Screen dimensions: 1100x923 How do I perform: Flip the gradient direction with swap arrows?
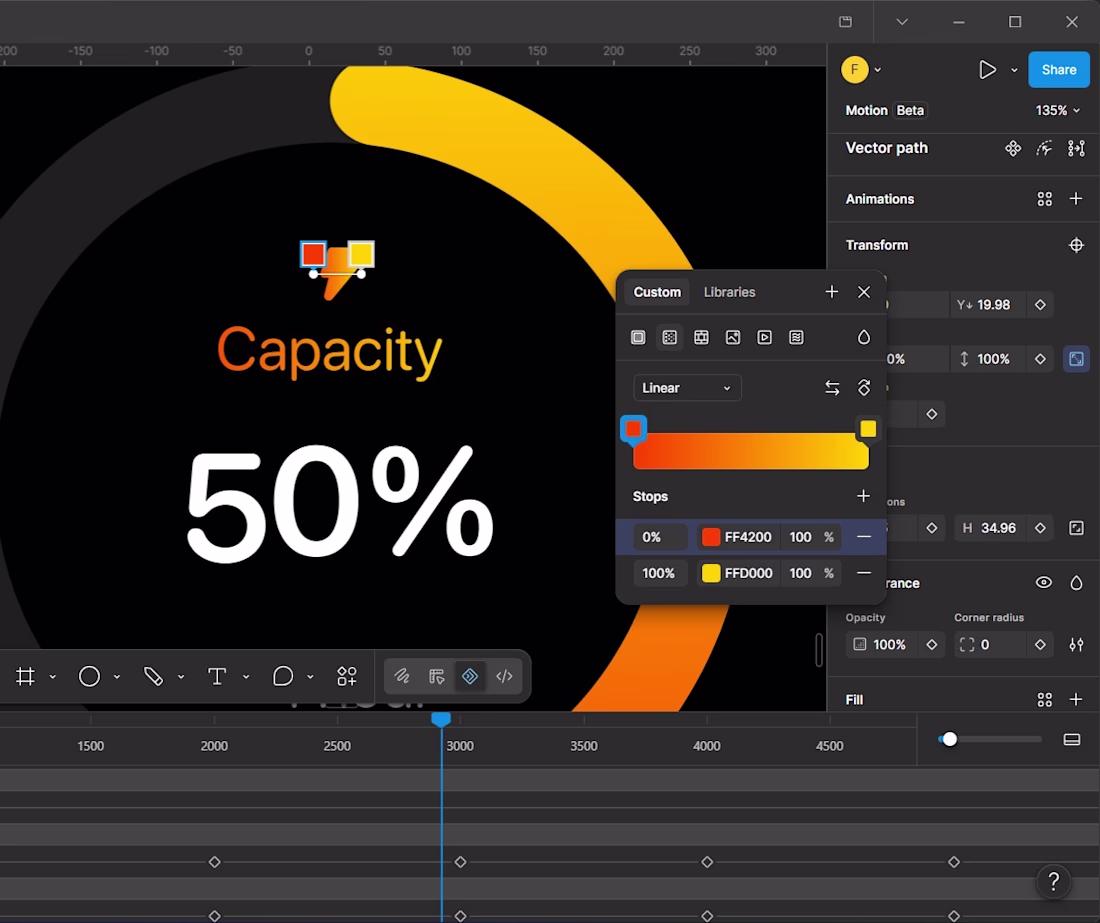tap(832, 388)
